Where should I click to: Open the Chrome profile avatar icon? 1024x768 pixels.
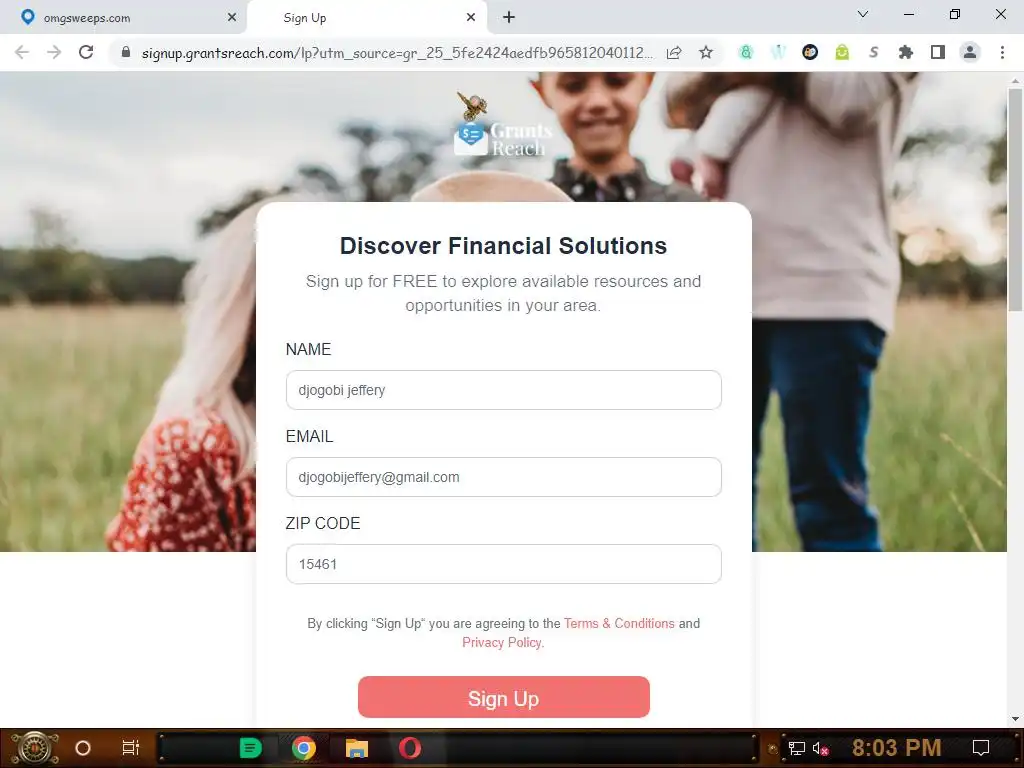pos(970,52)
